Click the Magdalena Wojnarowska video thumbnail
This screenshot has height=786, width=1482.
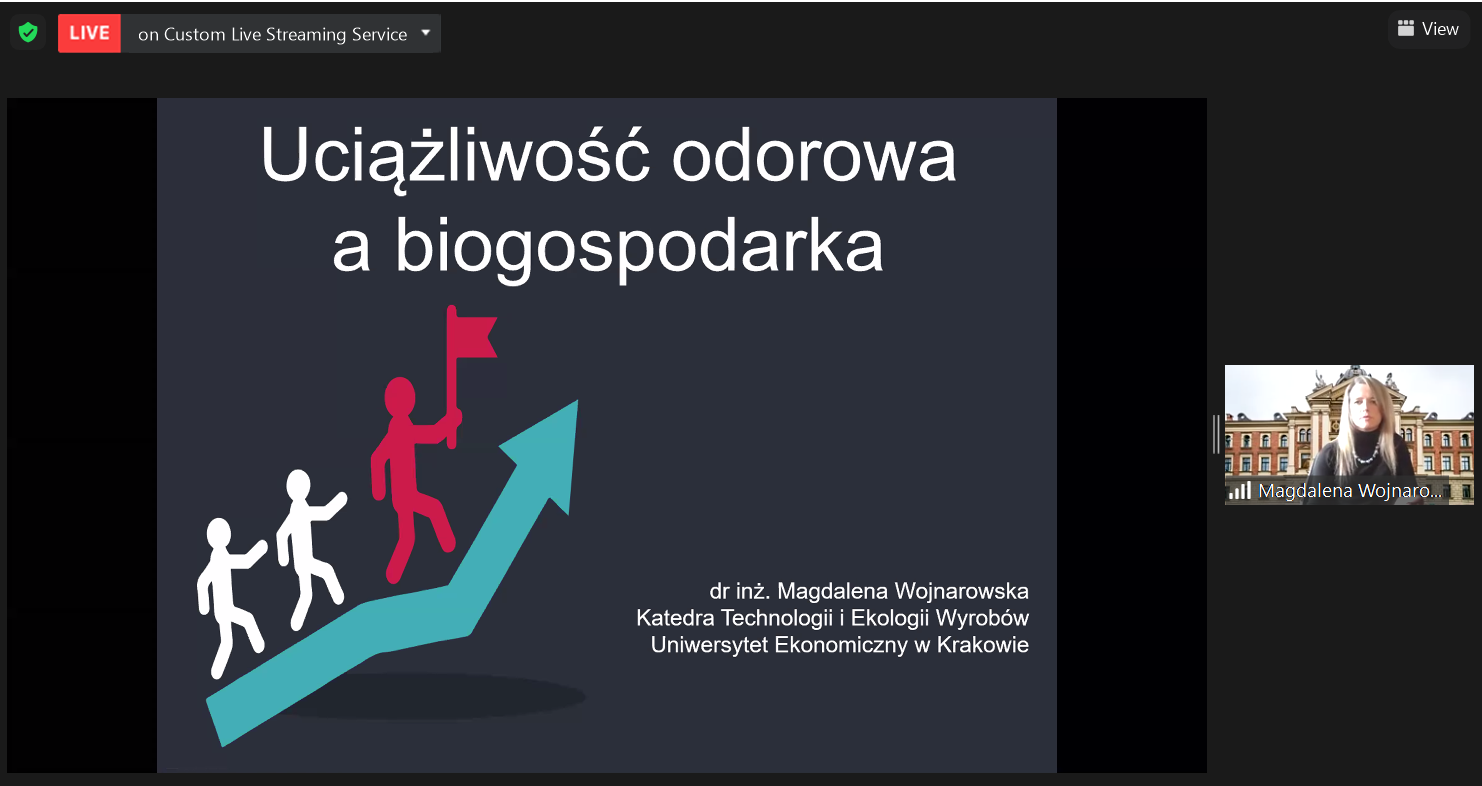point(1349,434)
